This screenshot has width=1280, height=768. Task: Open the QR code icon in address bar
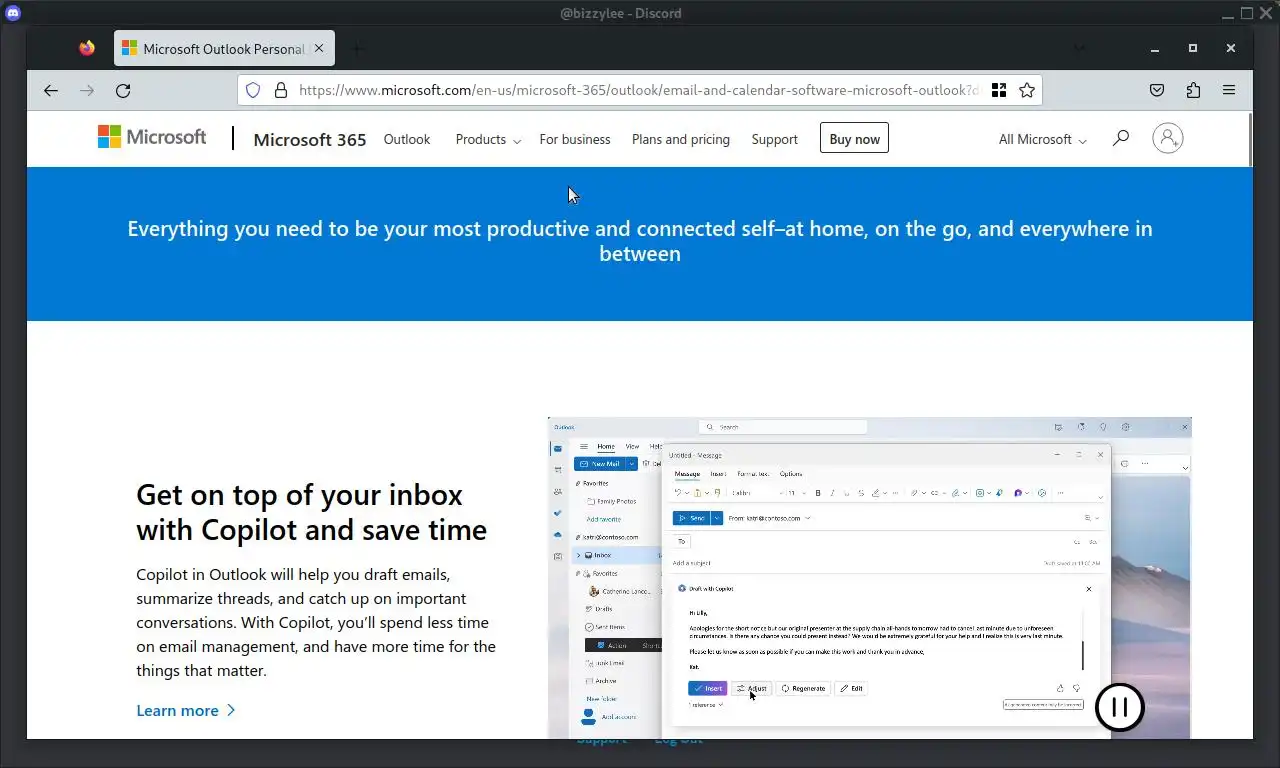click(x=998, y=90)
